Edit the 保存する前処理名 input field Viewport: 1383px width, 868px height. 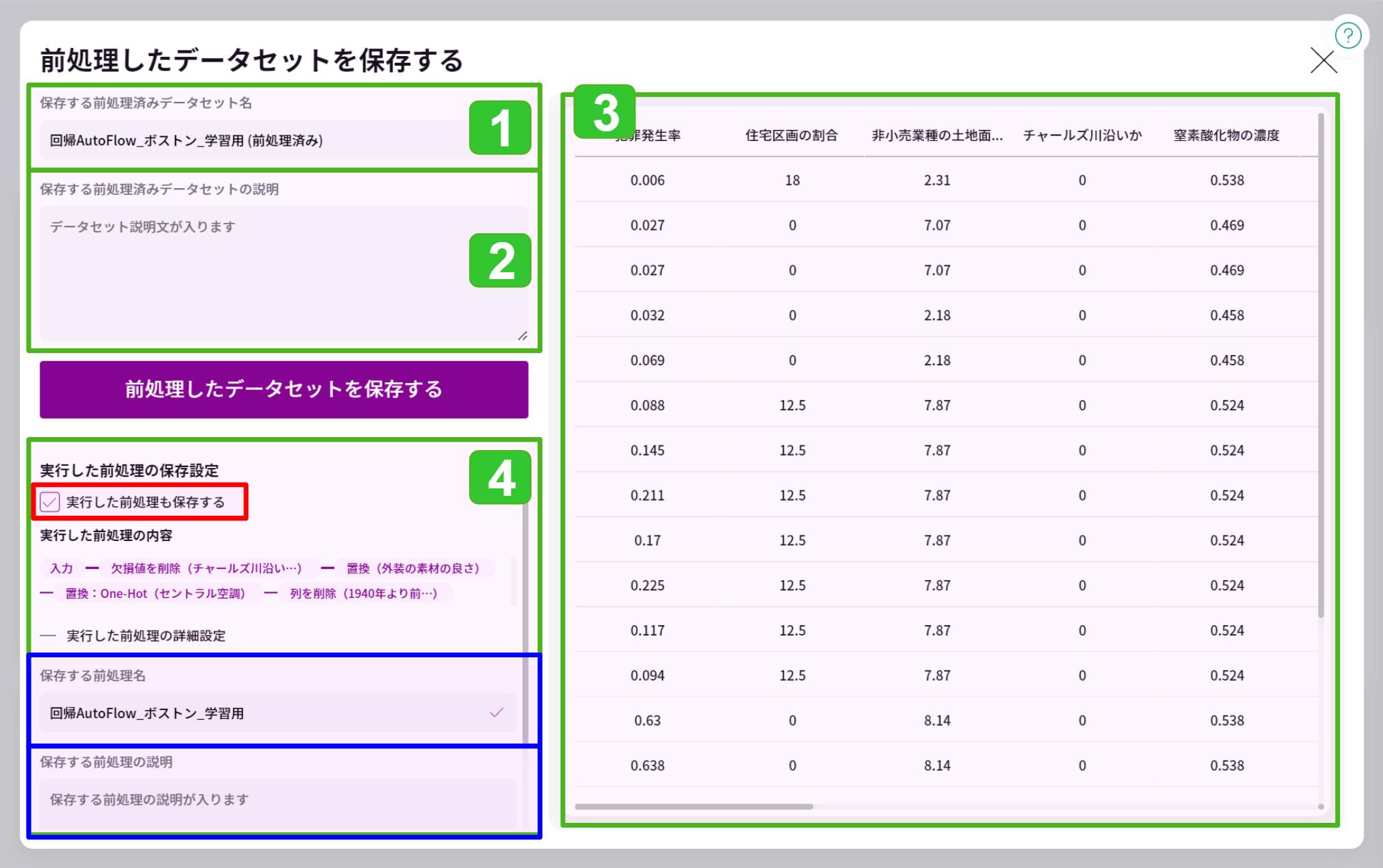point(278,713)
